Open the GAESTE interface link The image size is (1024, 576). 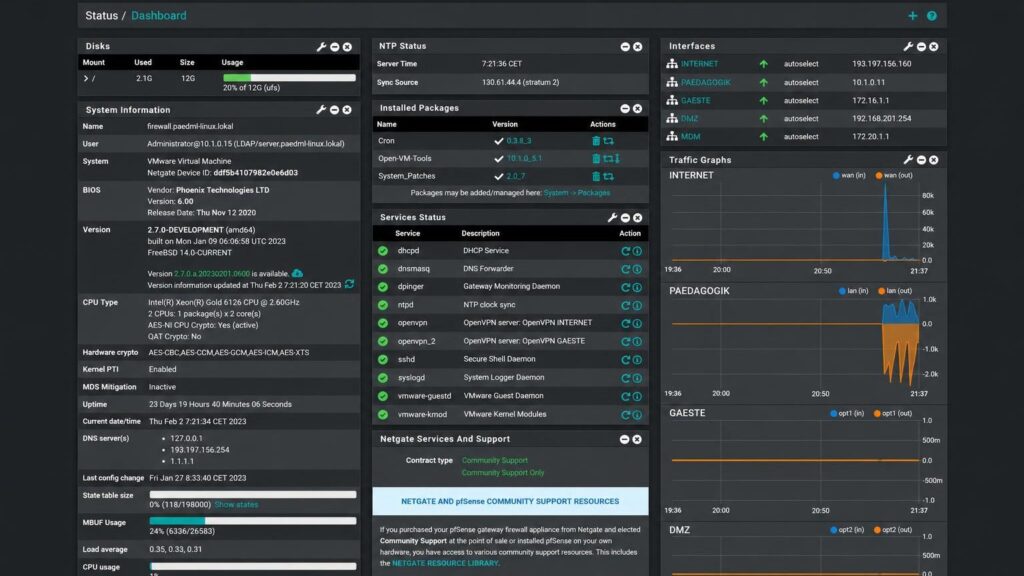coord(696,101)
